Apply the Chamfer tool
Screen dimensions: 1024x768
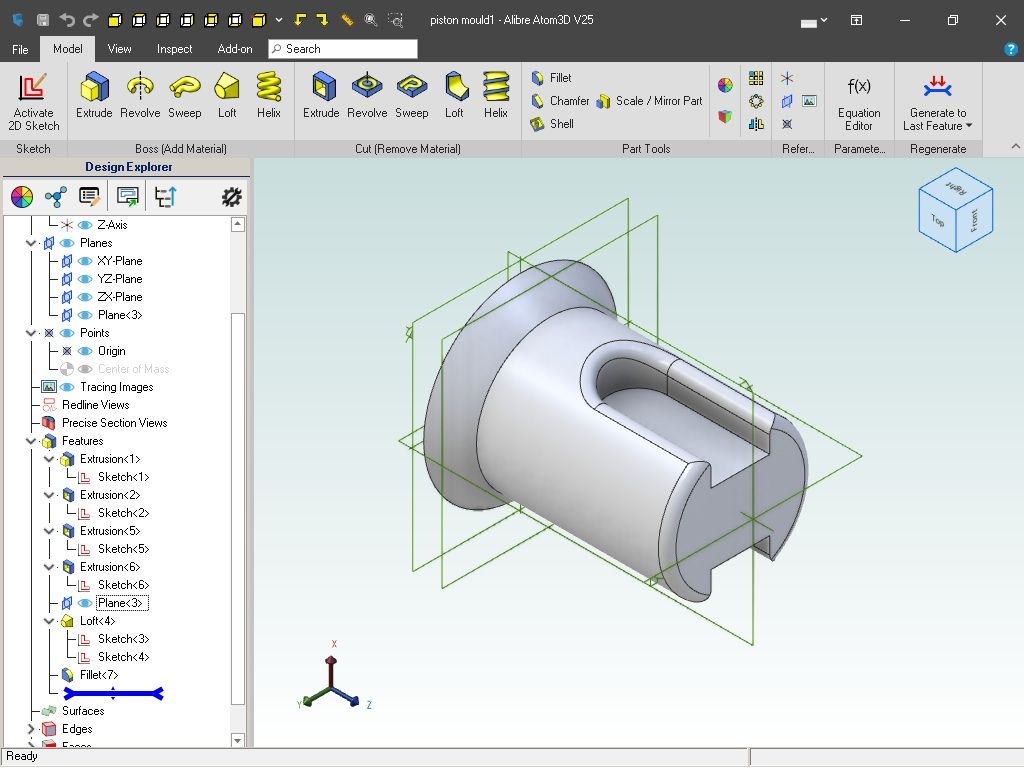point(560,101)
